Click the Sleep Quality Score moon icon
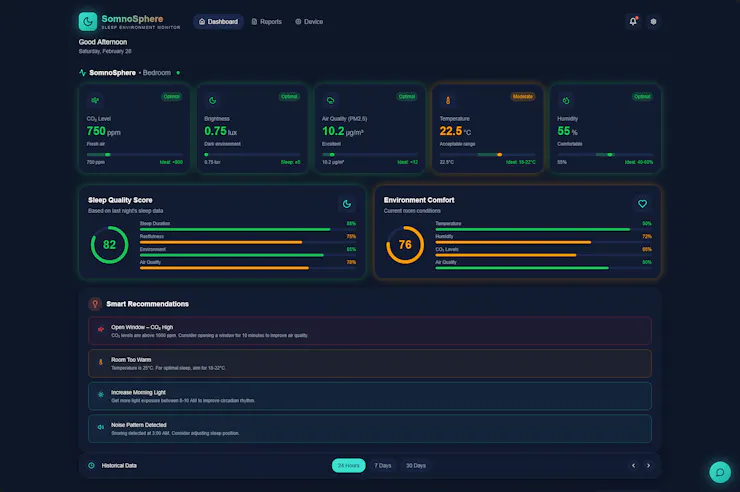Viewport: 740px width, 492px height. pos(347,204)
